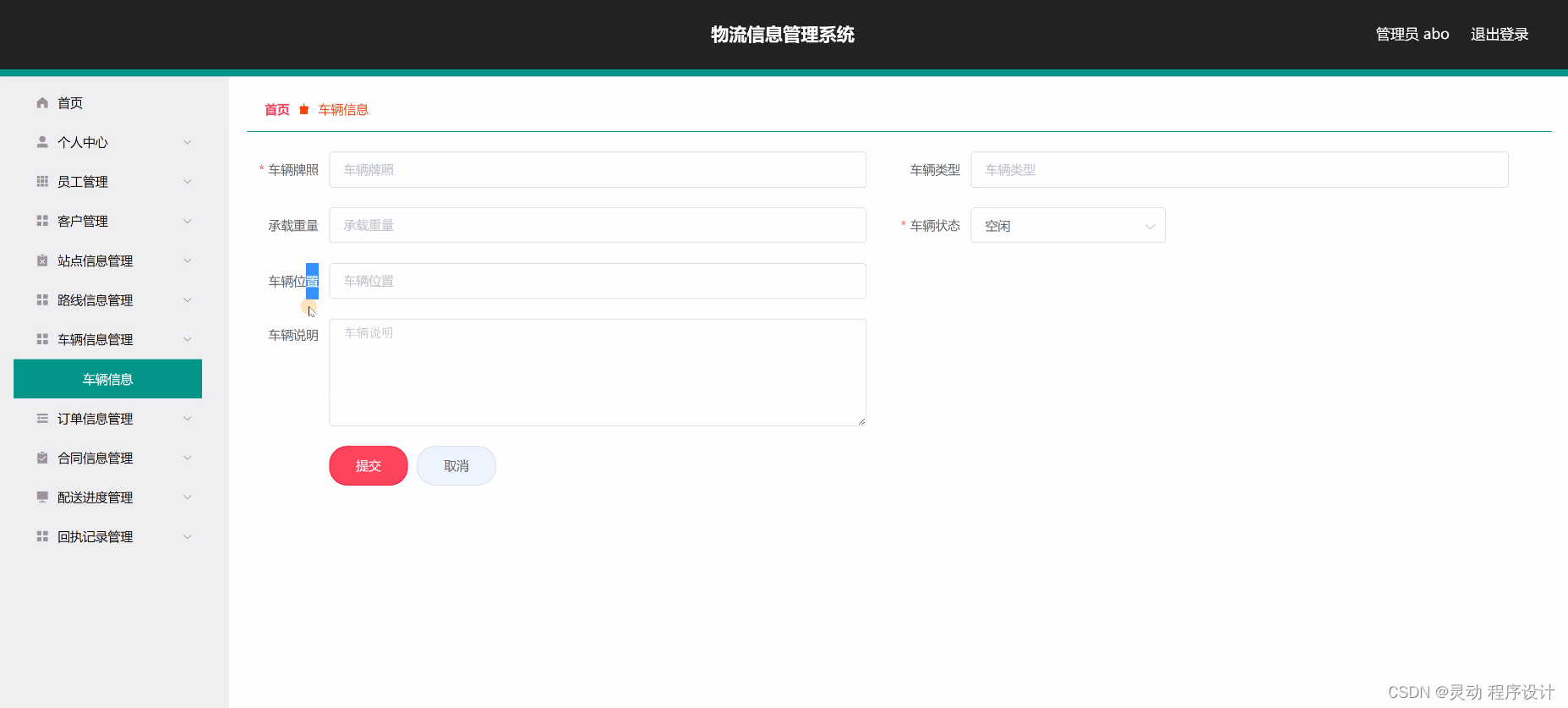This screenshot has height=708, width=1568.
Task: Click the 车辆位置 field label
Action: [293, 282]
